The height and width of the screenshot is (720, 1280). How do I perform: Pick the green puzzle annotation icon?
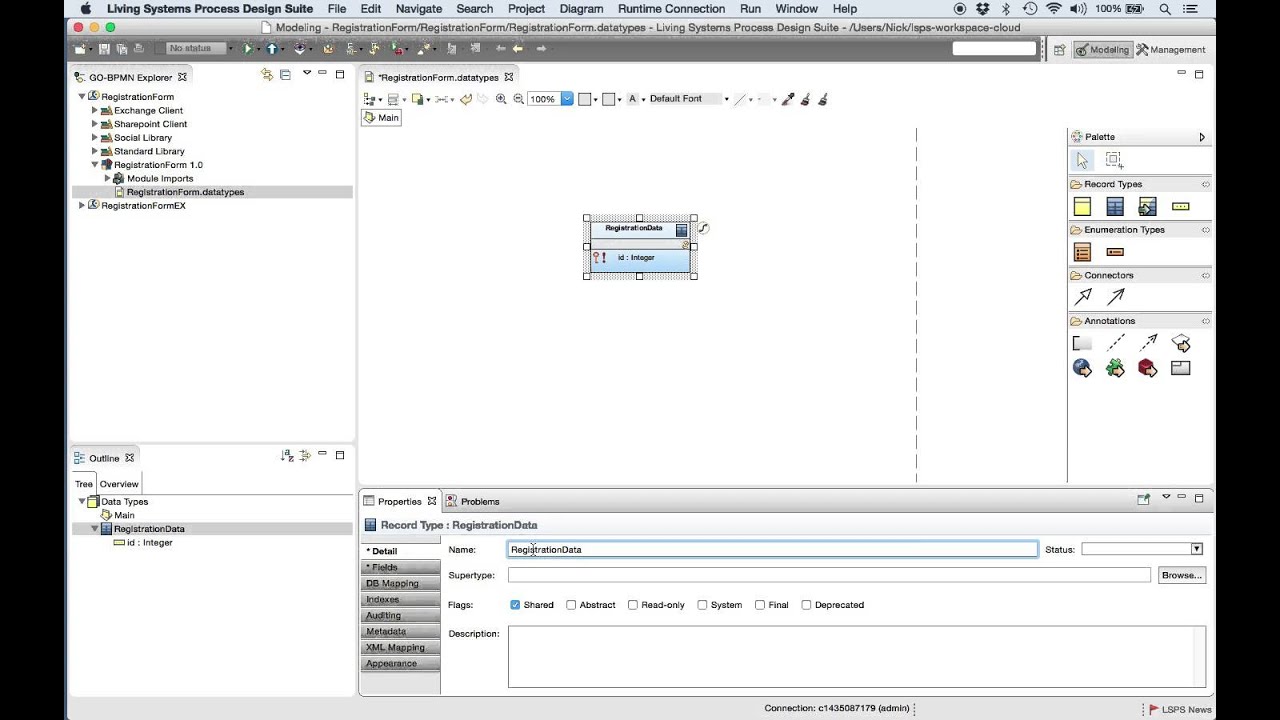(1115, 368)
